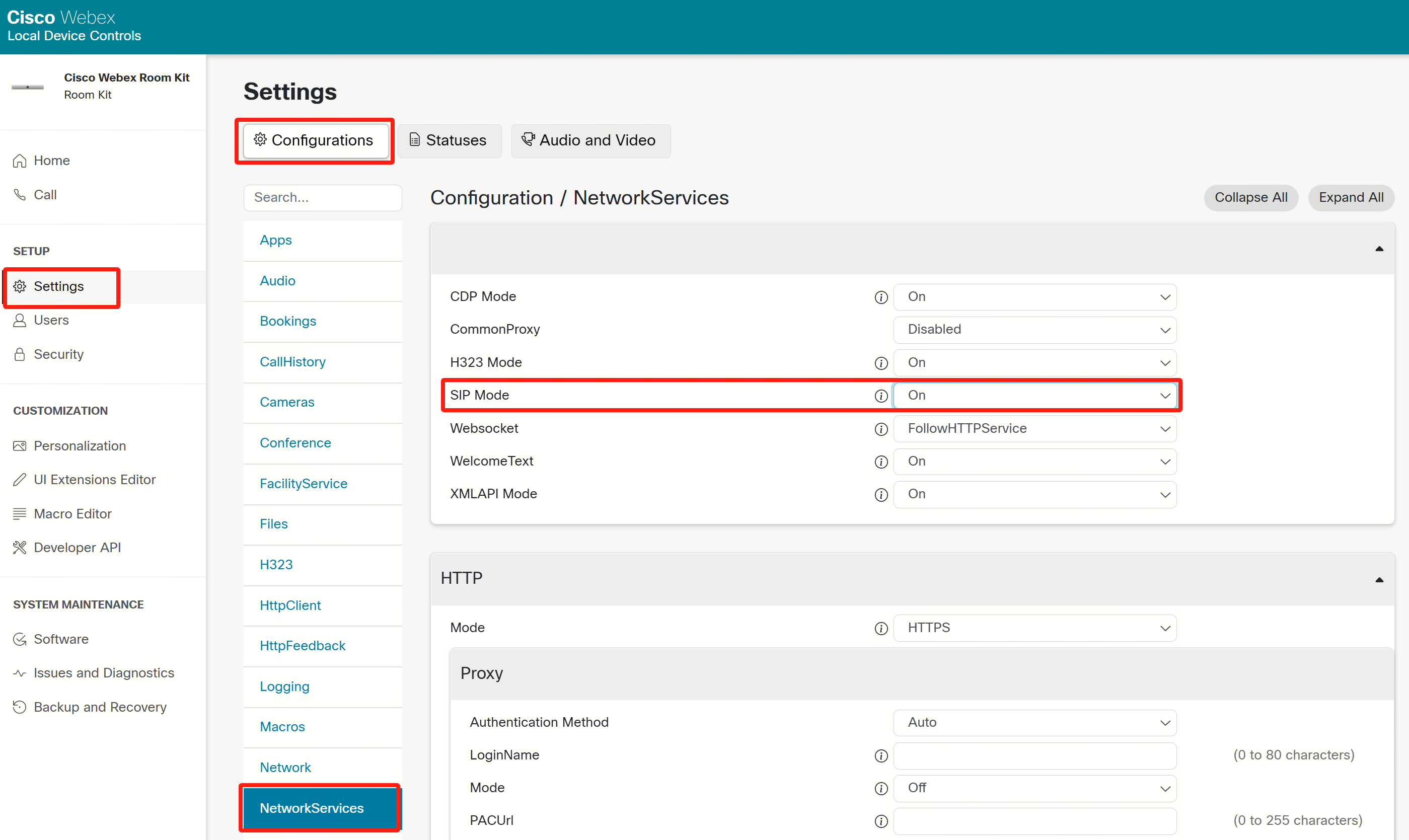The image size is (1409, 840).
Task: Open the FacilityService configuration category
Action: 323,484
